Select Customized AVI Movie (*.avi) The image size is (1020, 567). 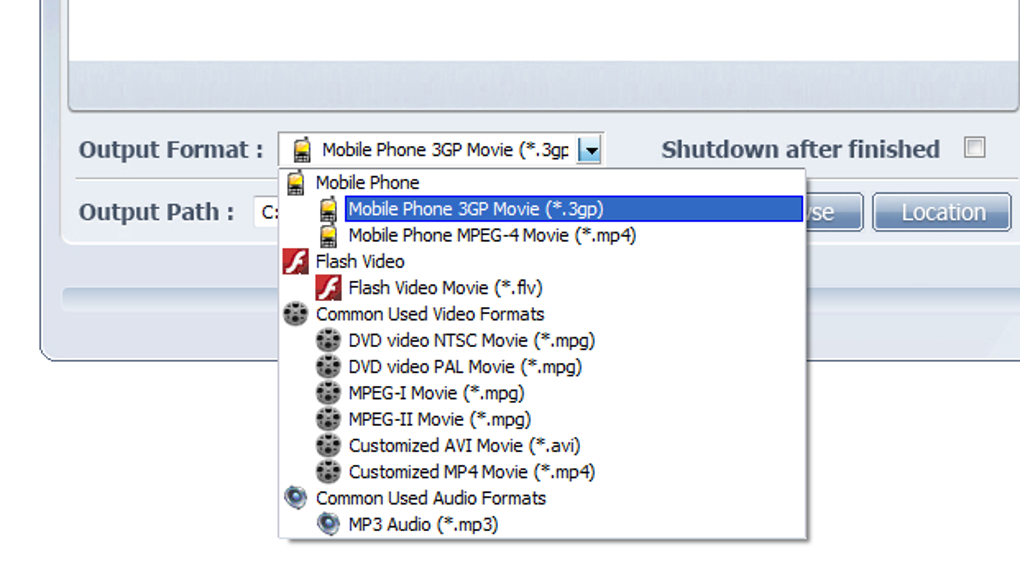[x=464, y=445]
